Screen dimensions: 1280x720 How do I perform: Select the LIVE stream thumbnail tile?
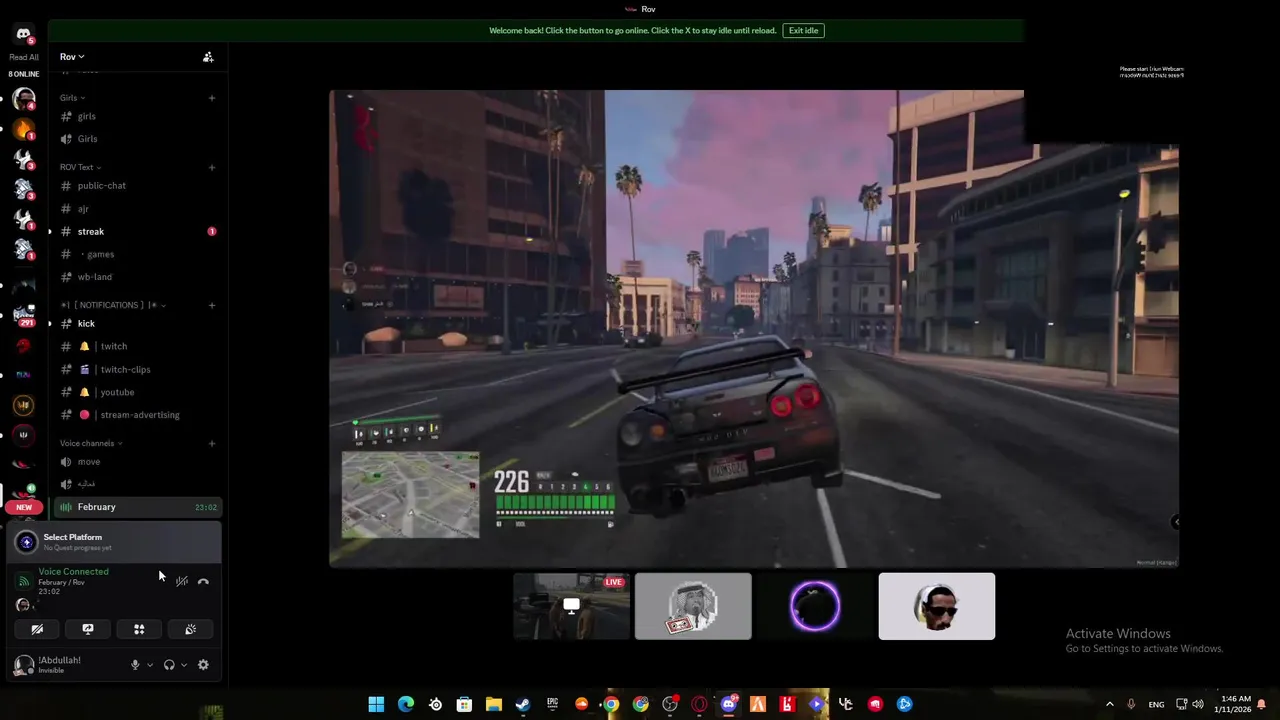(x=572, y=606)
